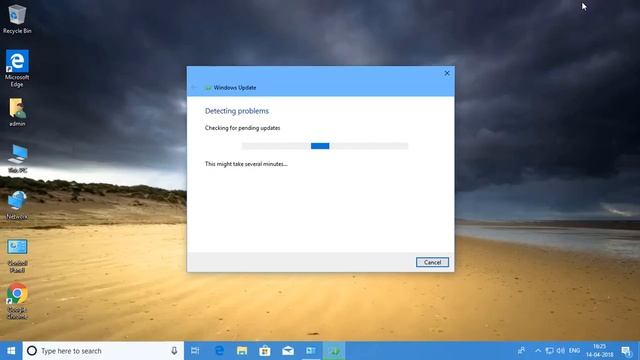Open File Explorer from the taskbar
640x360 pixels.
pos(242,351)
